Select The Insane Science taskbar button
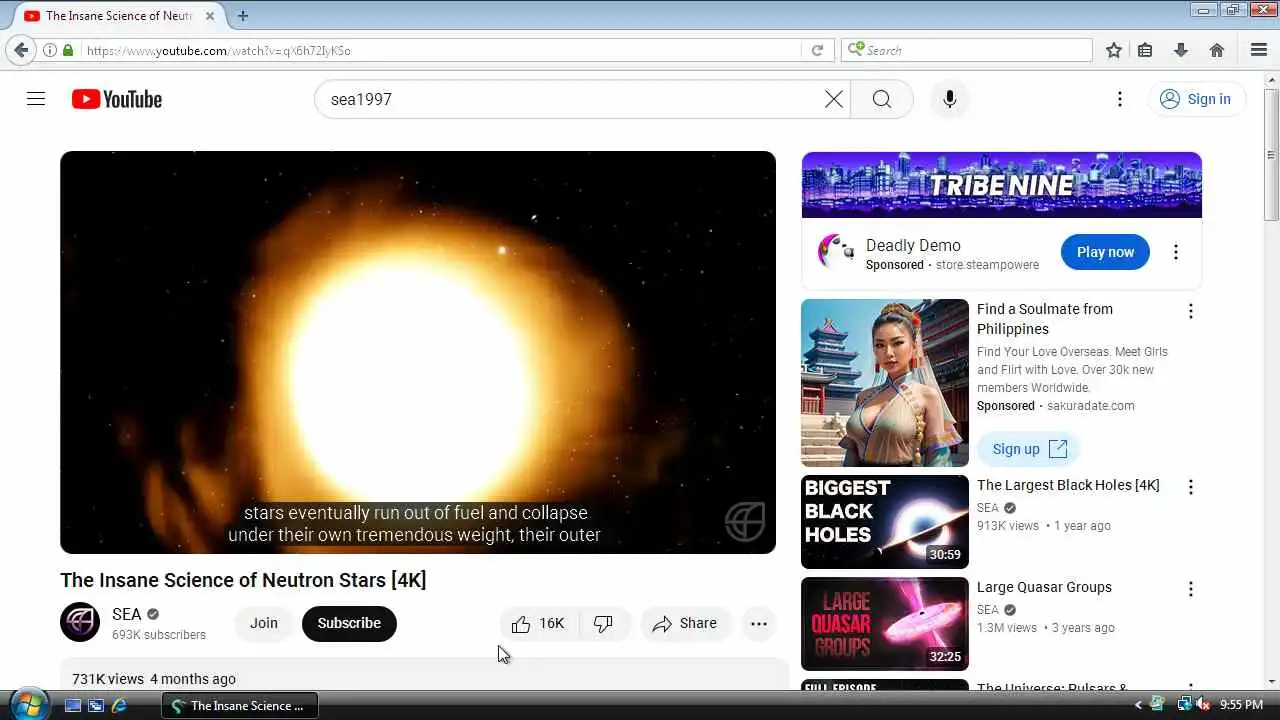This screenshot has width=1280, height=720. [240, 705]
